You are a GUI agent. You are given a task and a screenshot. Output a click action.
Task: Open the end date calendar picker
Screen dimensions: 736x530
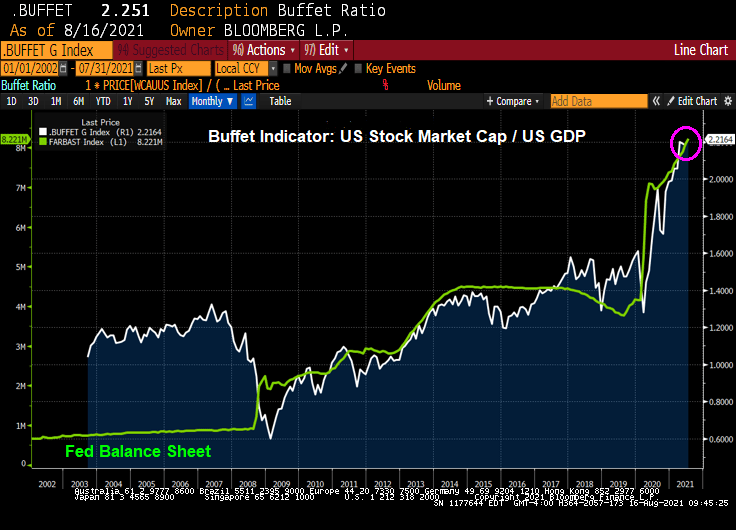click(138, 68)
